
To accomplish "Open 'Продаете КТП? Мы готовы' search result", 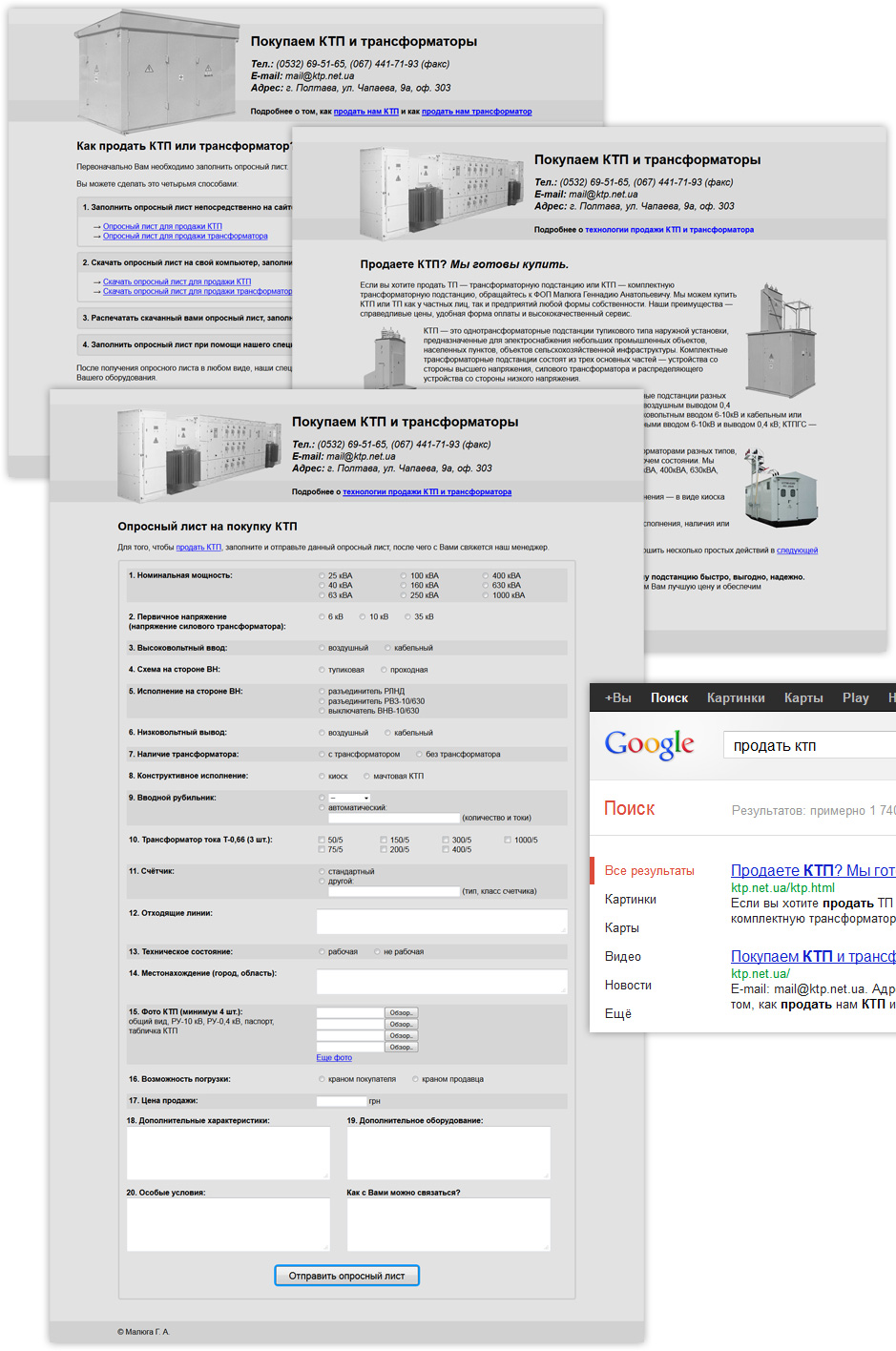I will (x=812, y=870).
